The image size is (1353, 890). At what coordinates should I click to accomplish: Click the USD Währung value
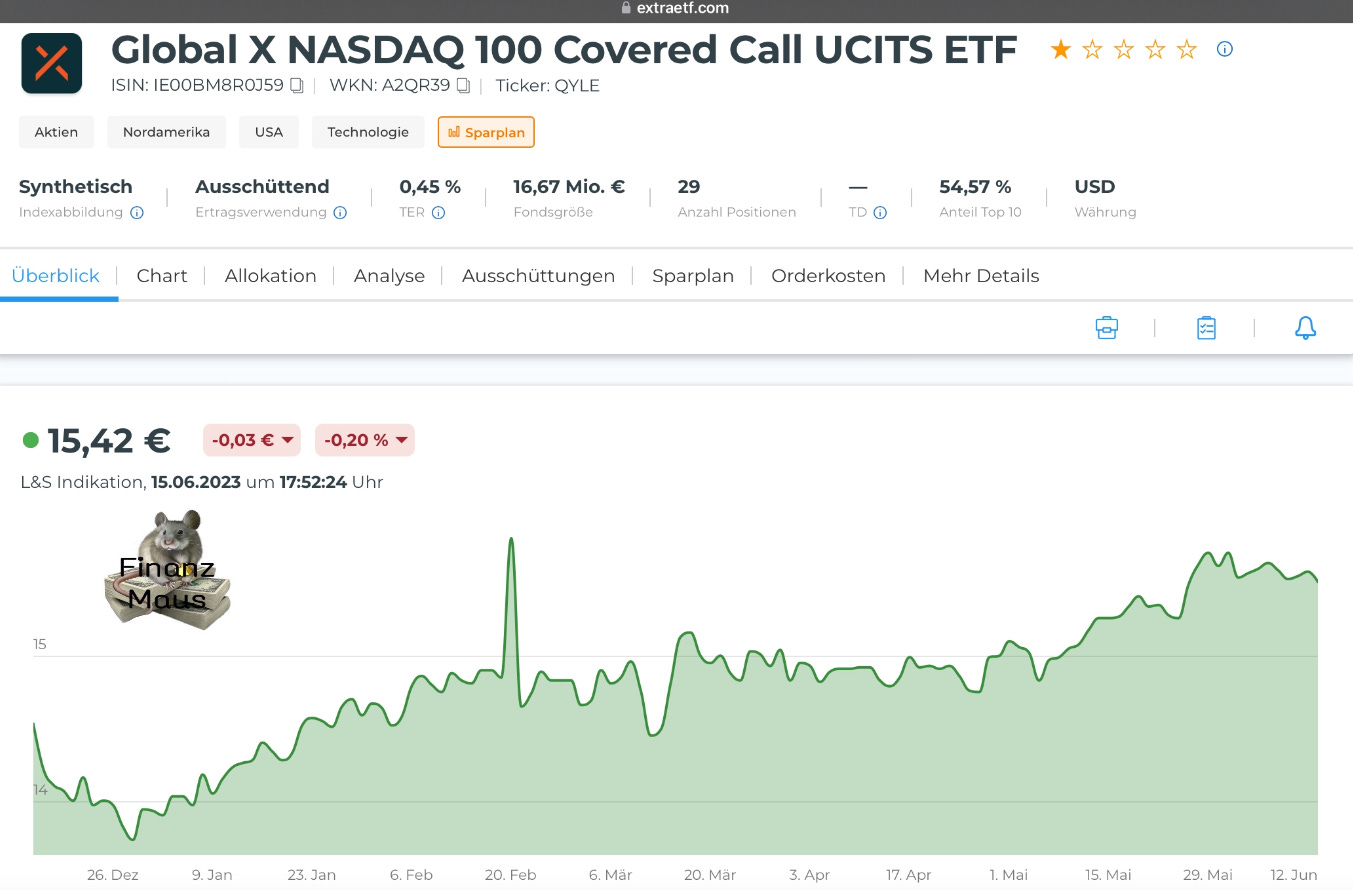click(x=1095, y=187)
